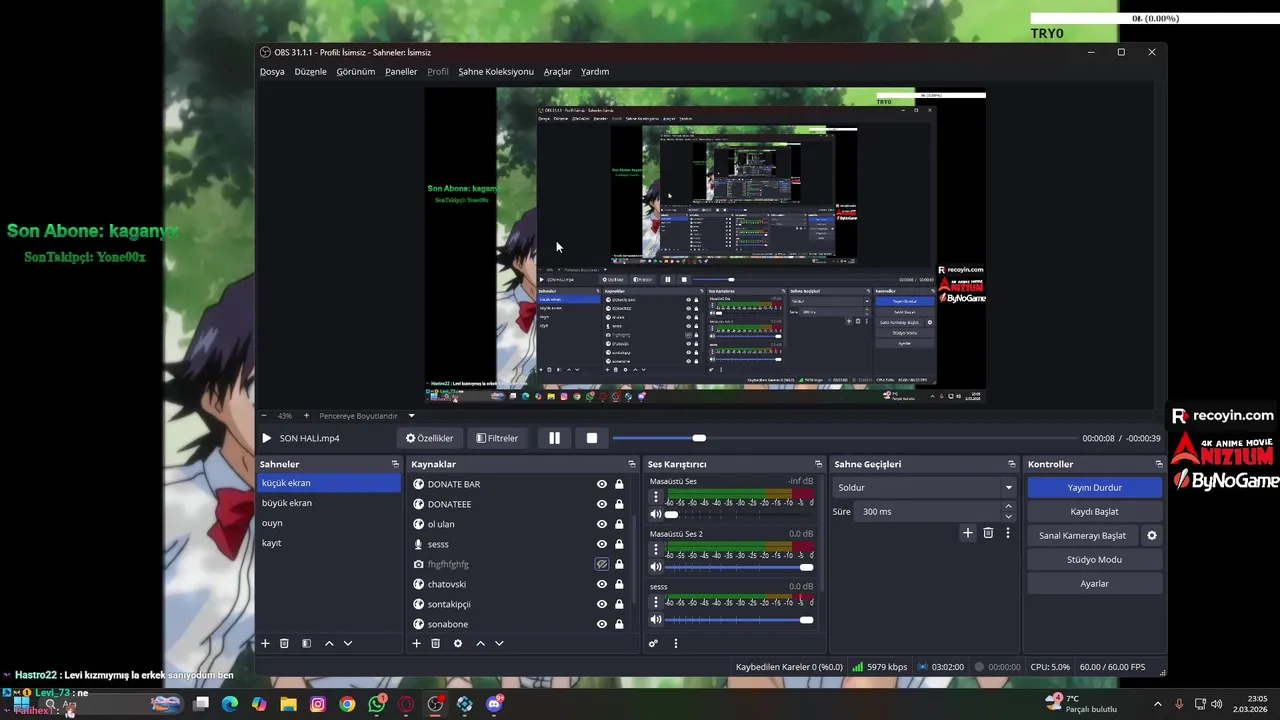Adjust Masaüstü Ses 2 volume slider
This screenshot has height=720, width=1280.
click(x=740, y=567)
